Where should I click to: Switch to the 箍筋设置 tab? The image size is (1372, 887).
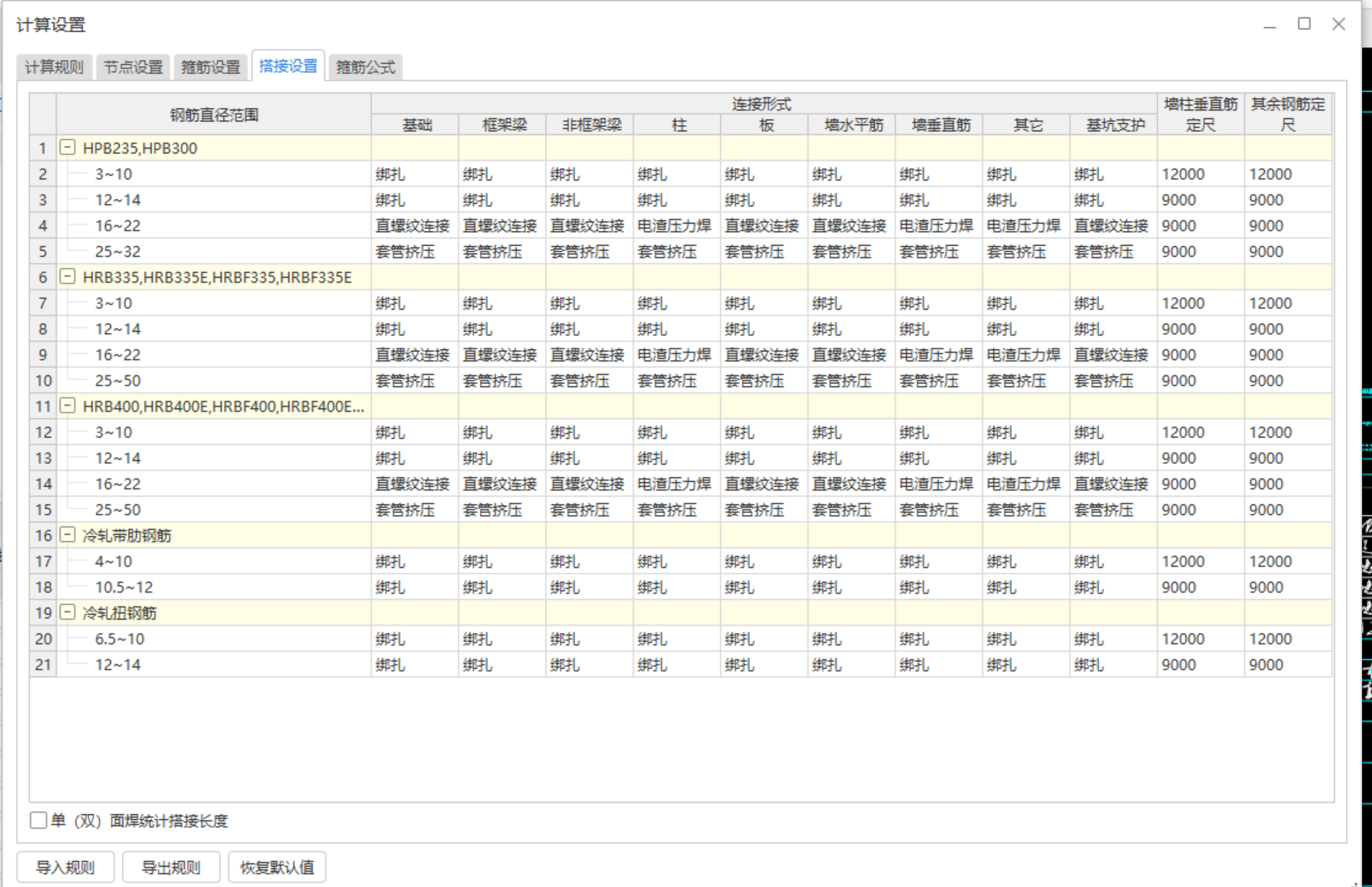(211, 67)
